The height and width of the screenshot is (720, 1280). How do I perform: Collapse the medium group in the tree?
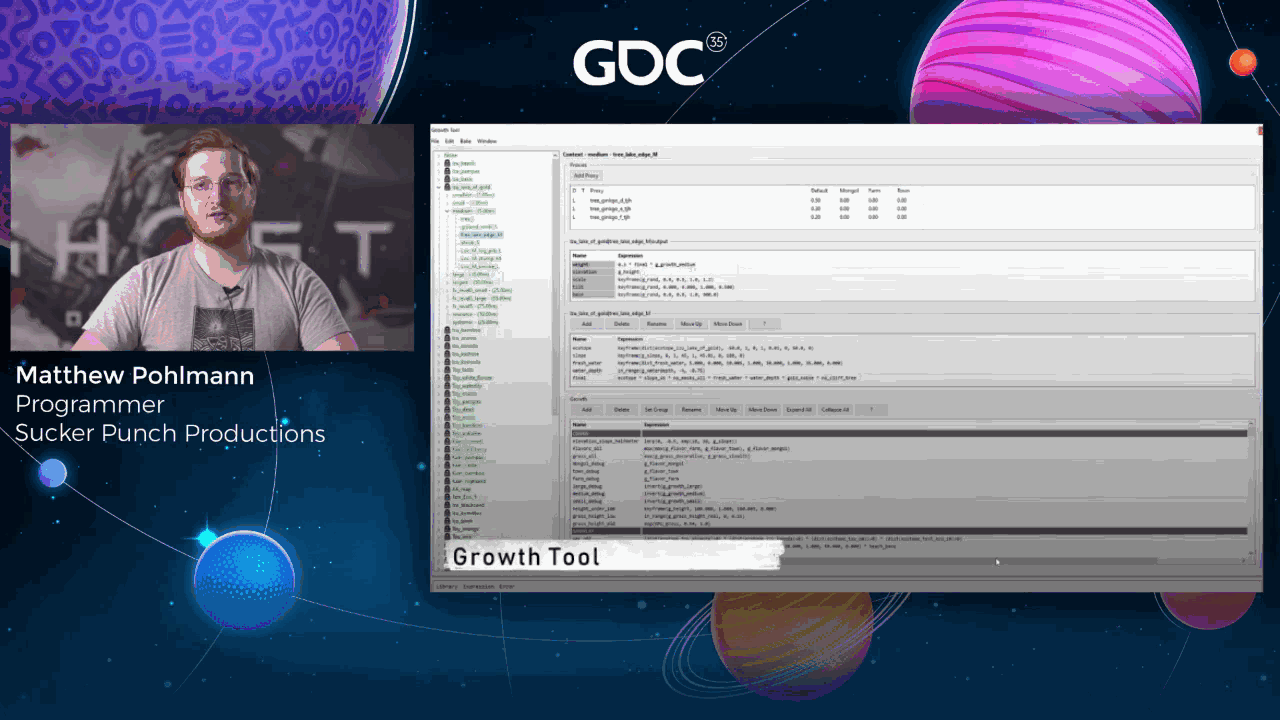click(x=447, y=211)
